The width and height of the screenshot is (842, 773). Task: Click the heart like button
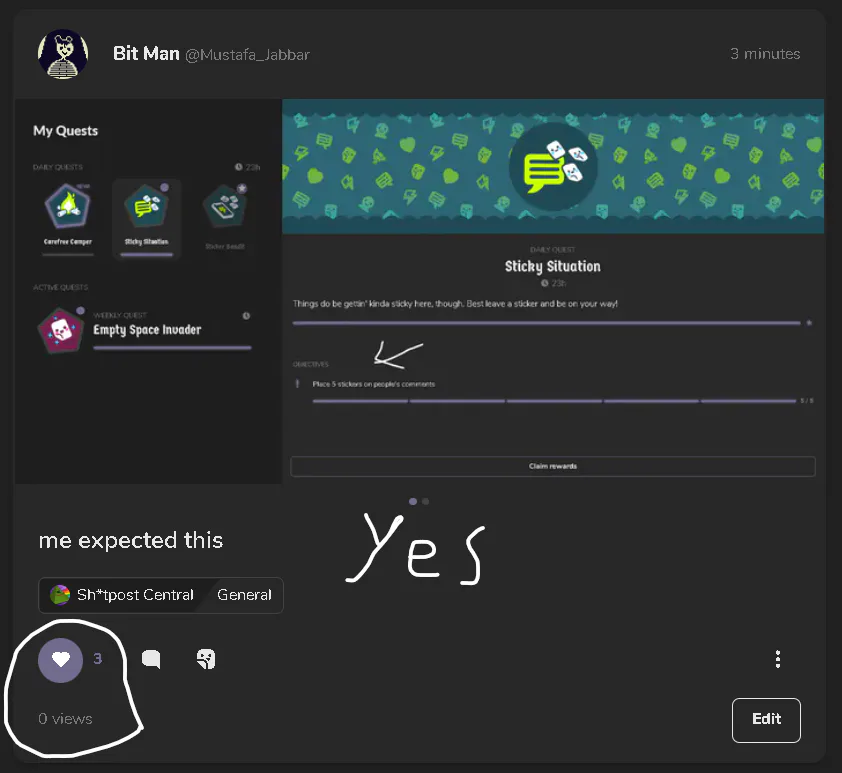(61, 660)
